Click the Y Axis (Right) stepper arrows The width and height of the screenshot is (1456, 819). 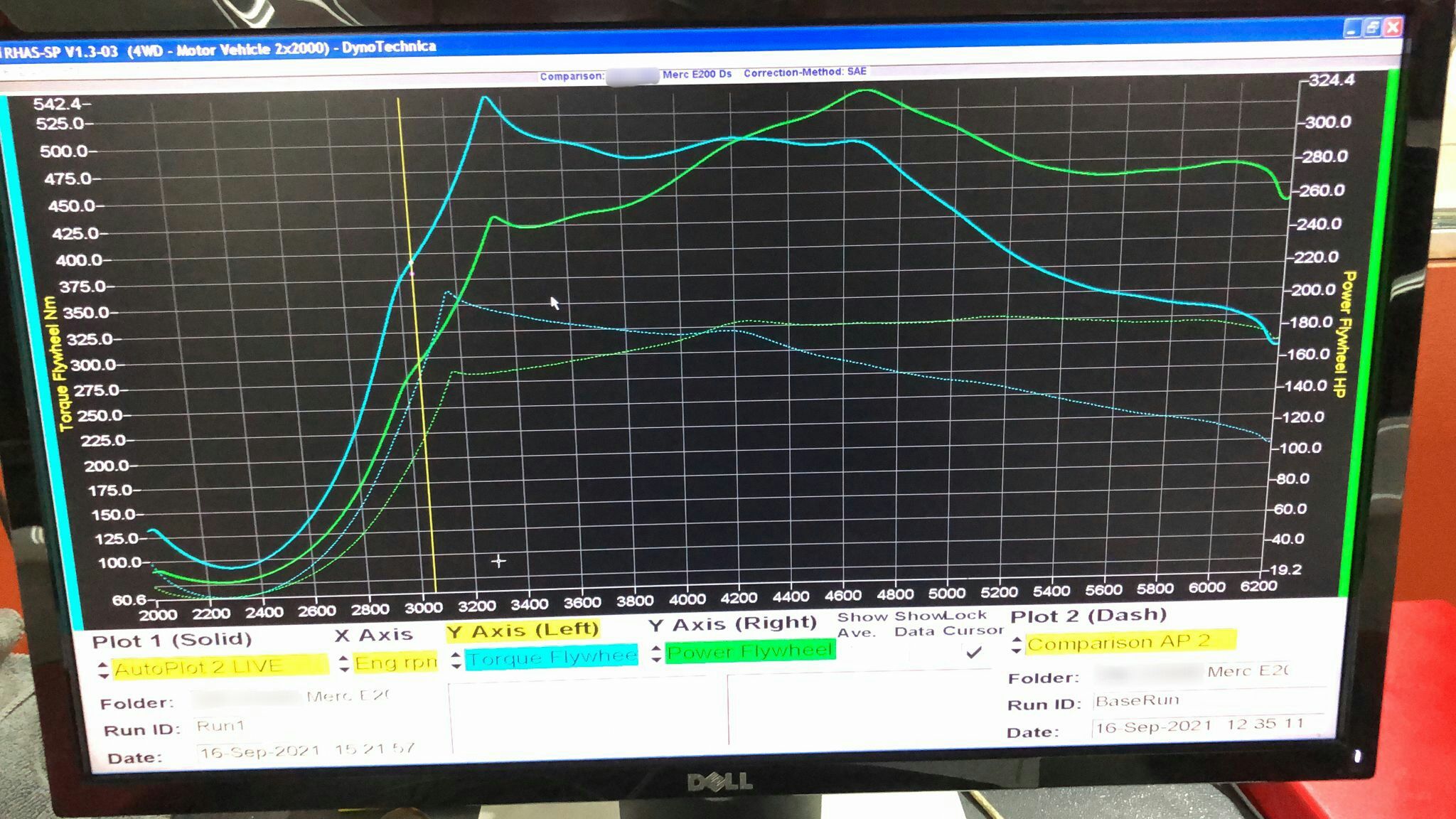pos(656,654)
